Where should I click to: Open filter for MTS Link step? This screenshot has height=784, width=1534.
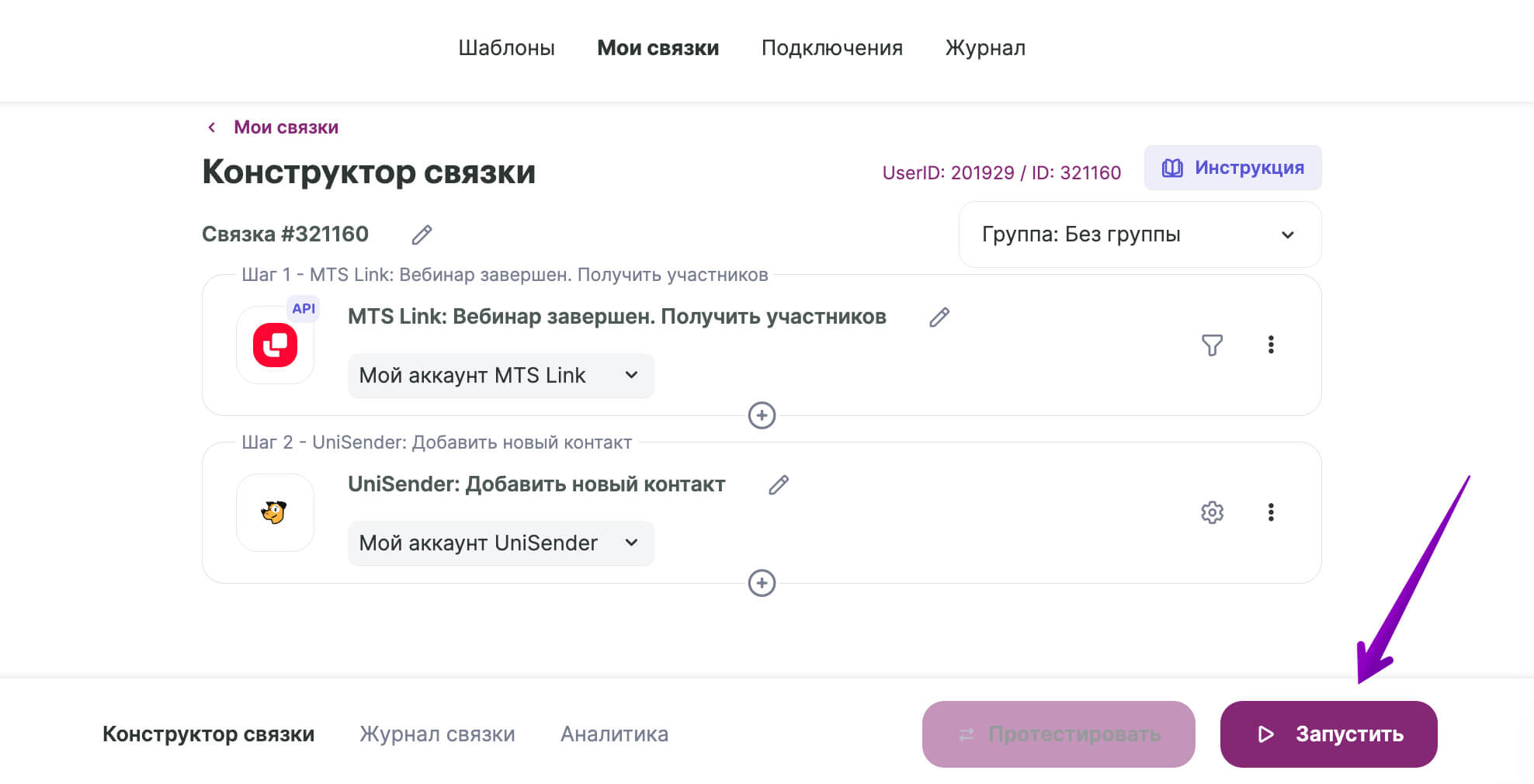(1212, 345)
